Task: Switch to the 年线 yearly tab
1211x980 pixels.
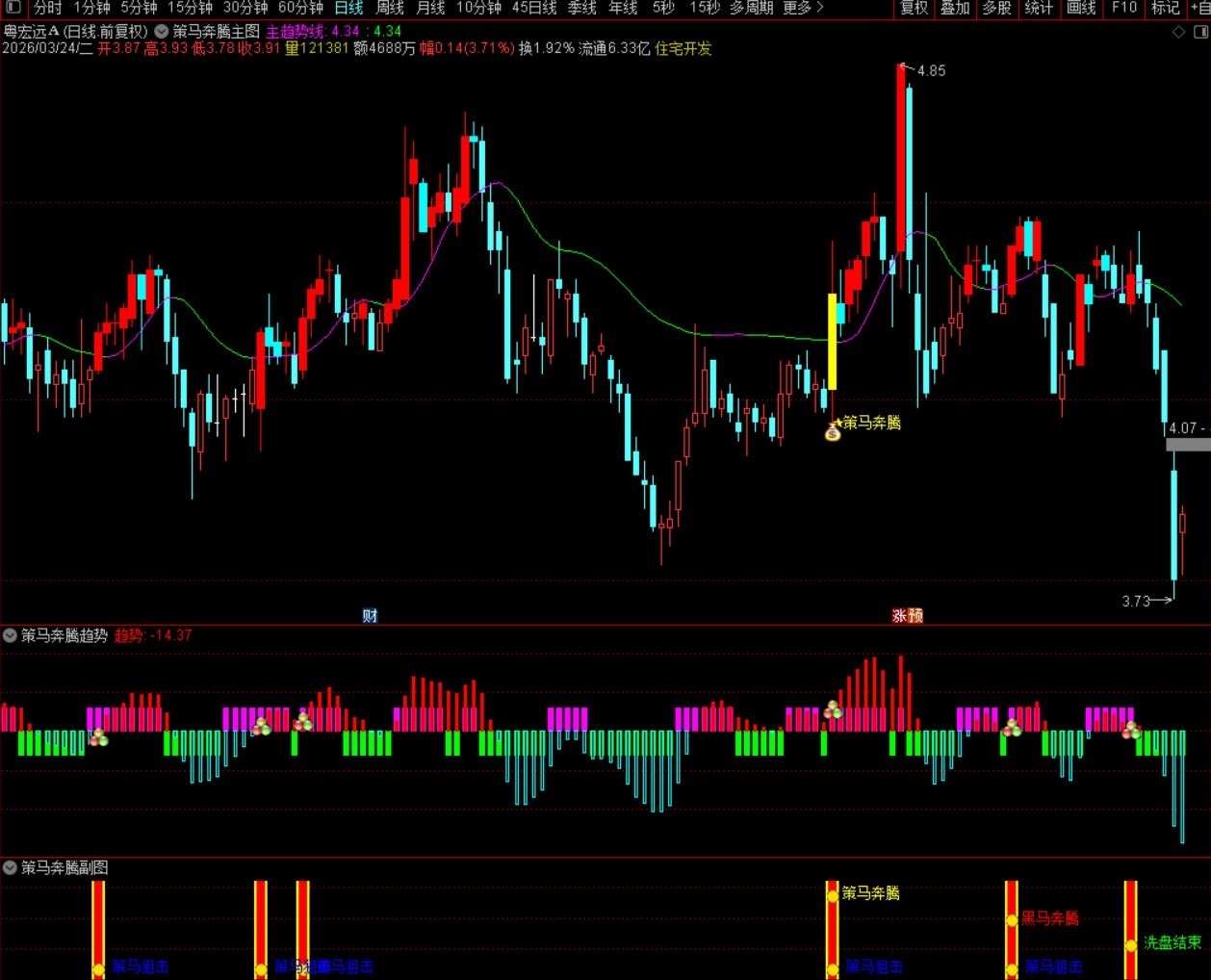Action: (x=623, y=8)
